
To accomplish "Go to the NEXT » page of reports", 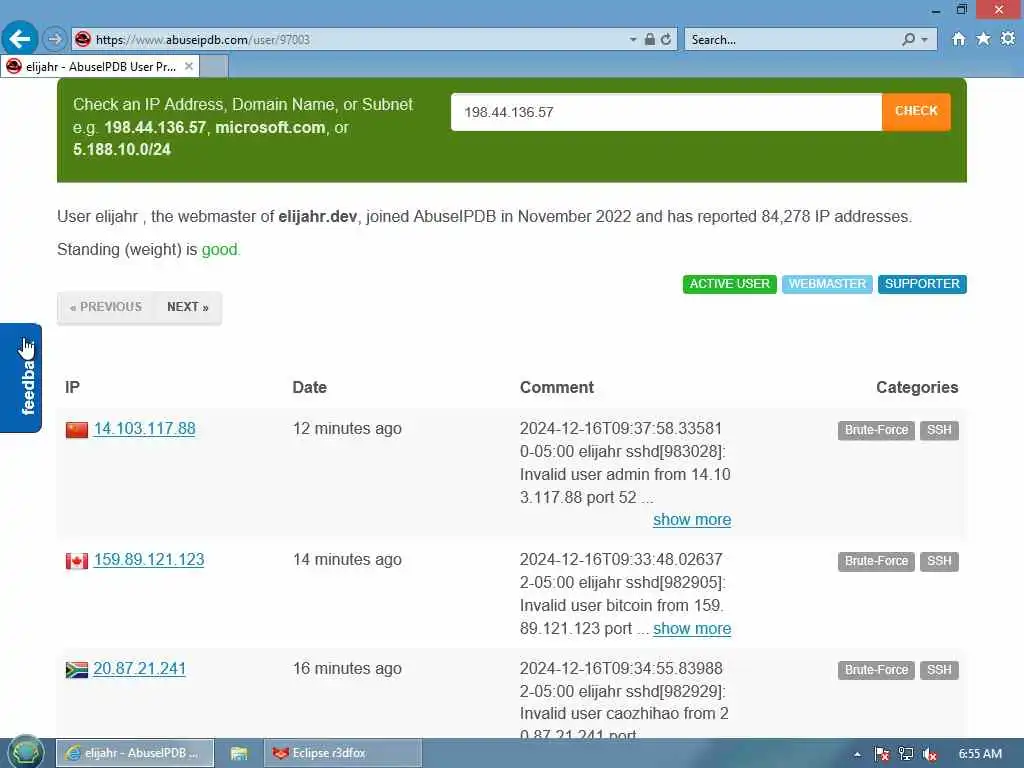I will 188,307.
